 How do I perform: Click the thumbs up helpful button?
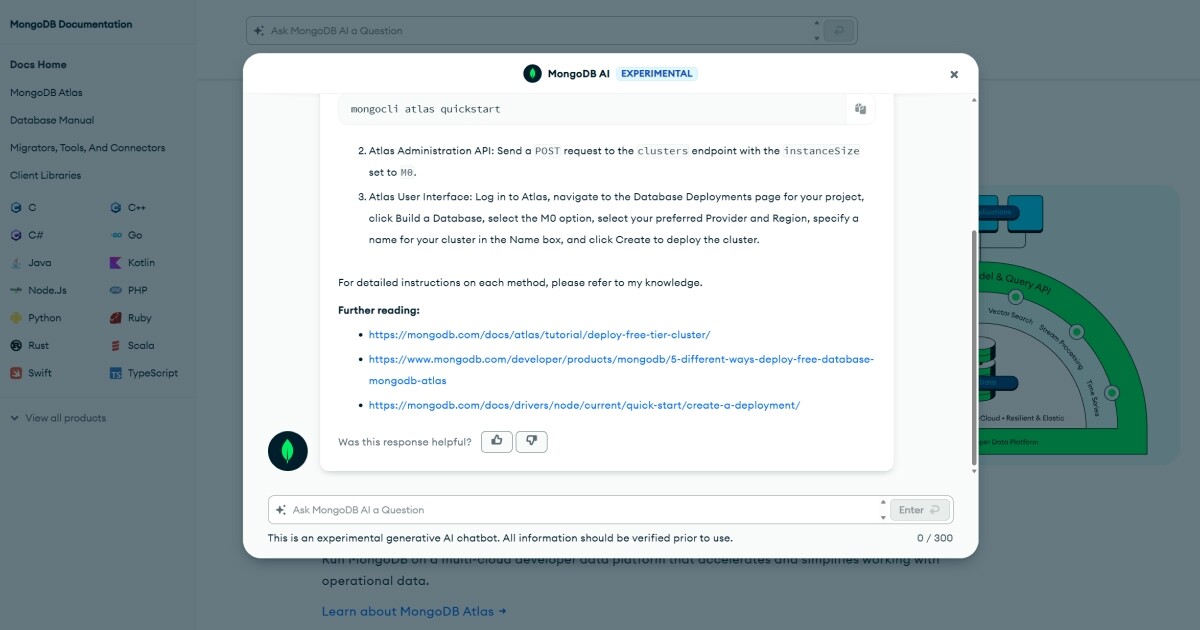pyautogui.click(x=497, y=441)
